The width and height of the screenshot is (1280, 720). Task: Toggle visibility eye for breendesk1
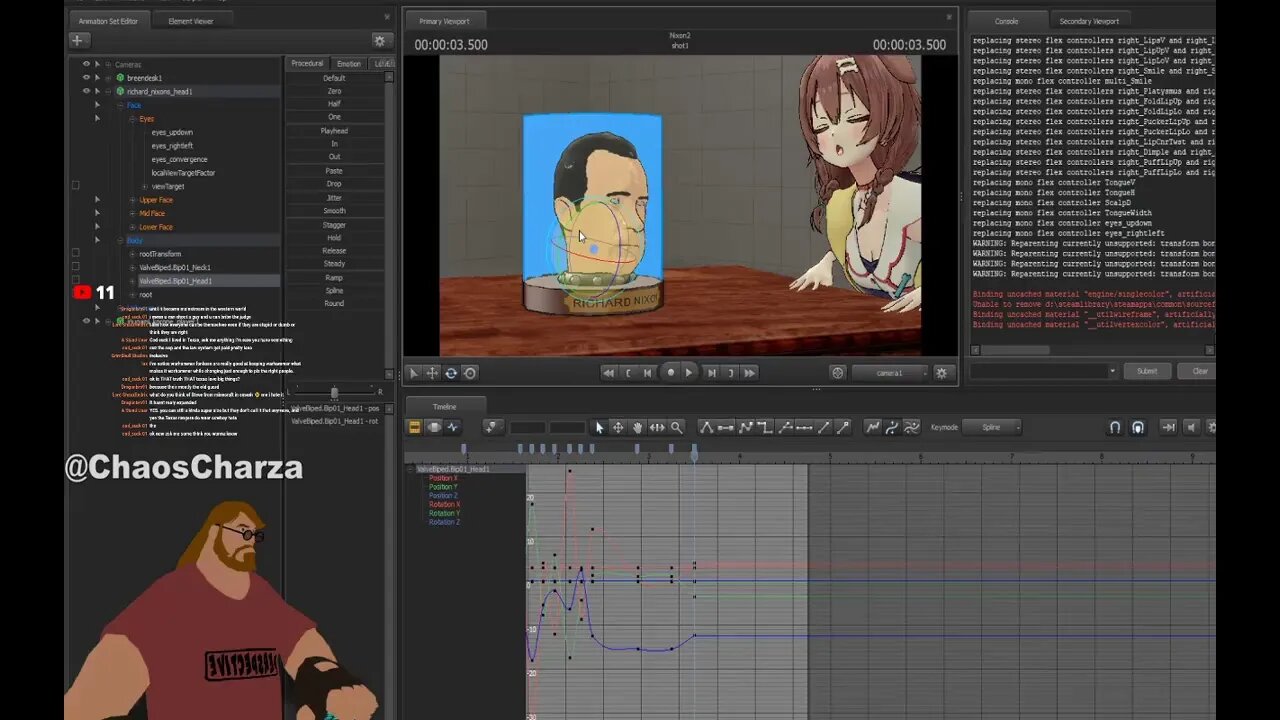pyautogui.click(x=86, y=77)
